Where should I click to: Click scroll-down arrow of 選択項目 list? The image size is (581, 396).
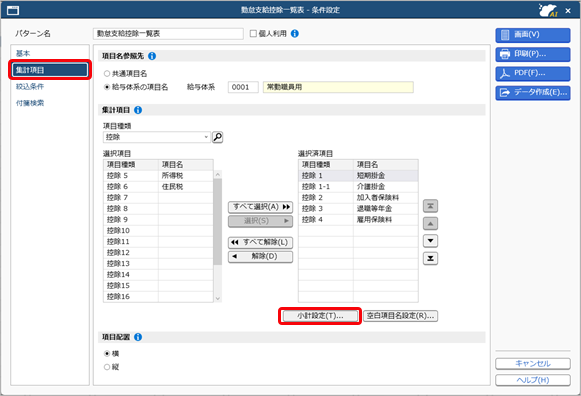(218, 298)
